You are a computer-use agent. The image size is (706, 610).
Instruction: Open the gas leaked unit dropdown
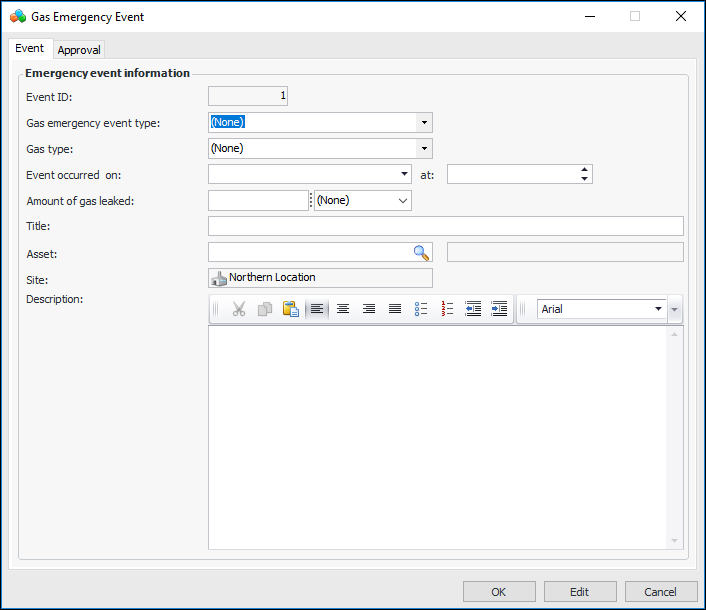coord(403,200)
